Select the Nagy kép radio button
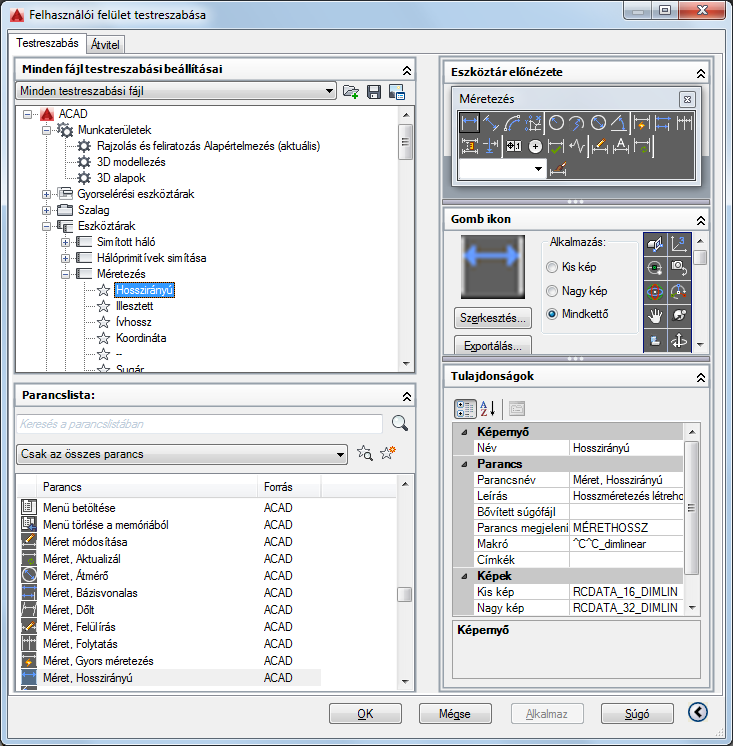The image size is (733, 746). click(552, 291)
